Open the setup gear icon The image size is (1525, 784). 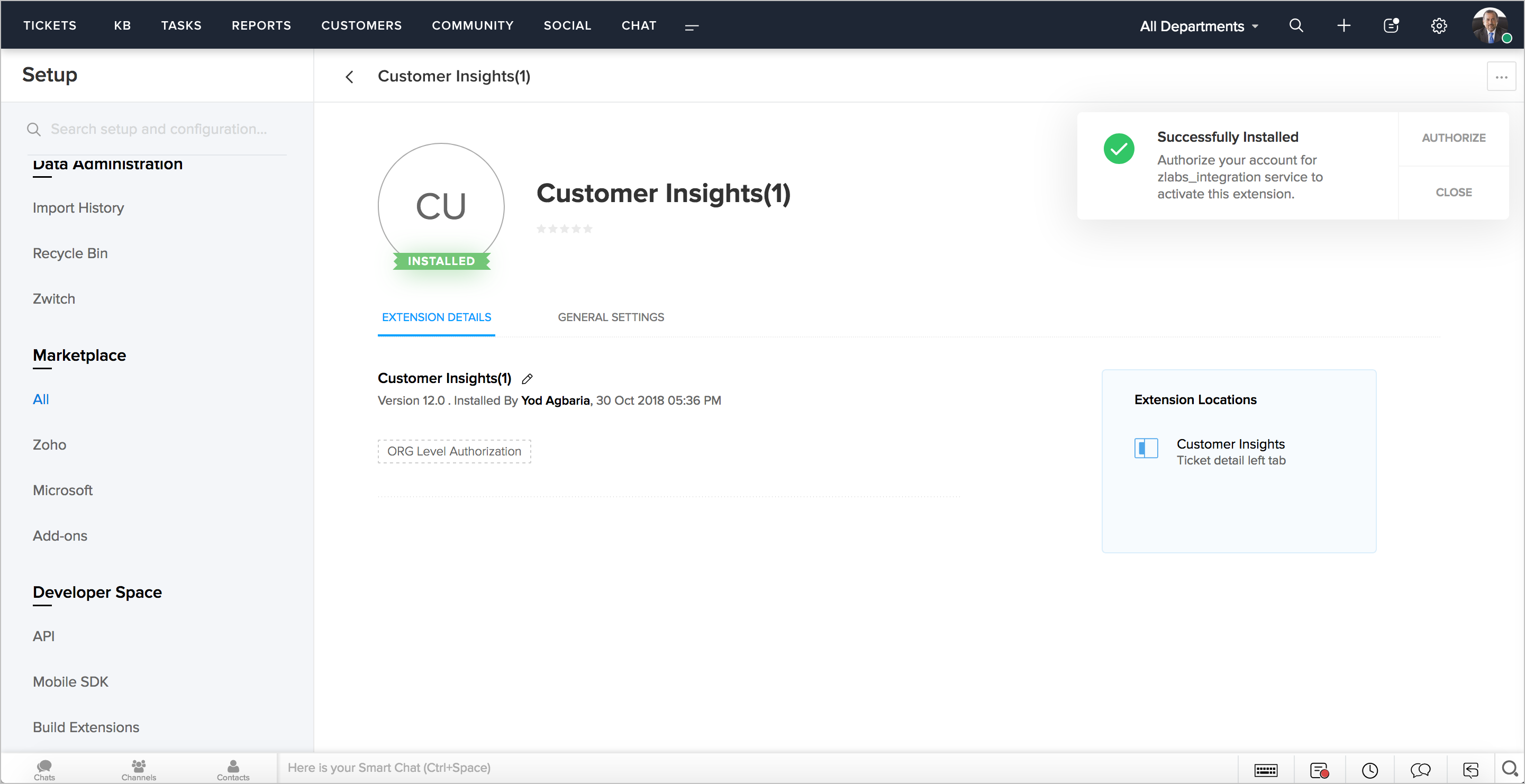click(1439, 25)
